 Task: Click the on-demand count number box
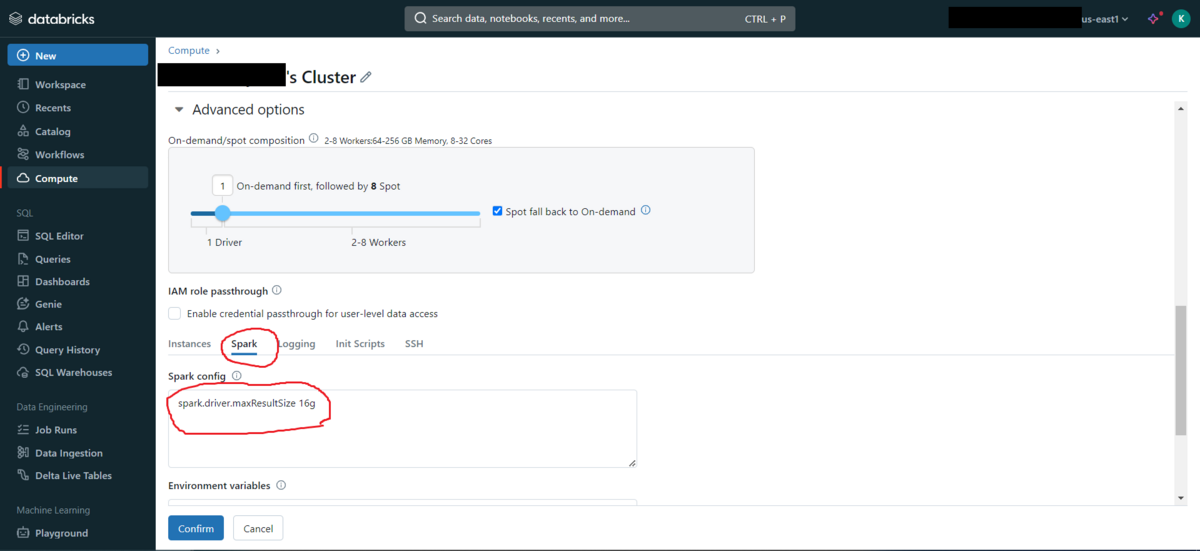[x=222, y=186]
